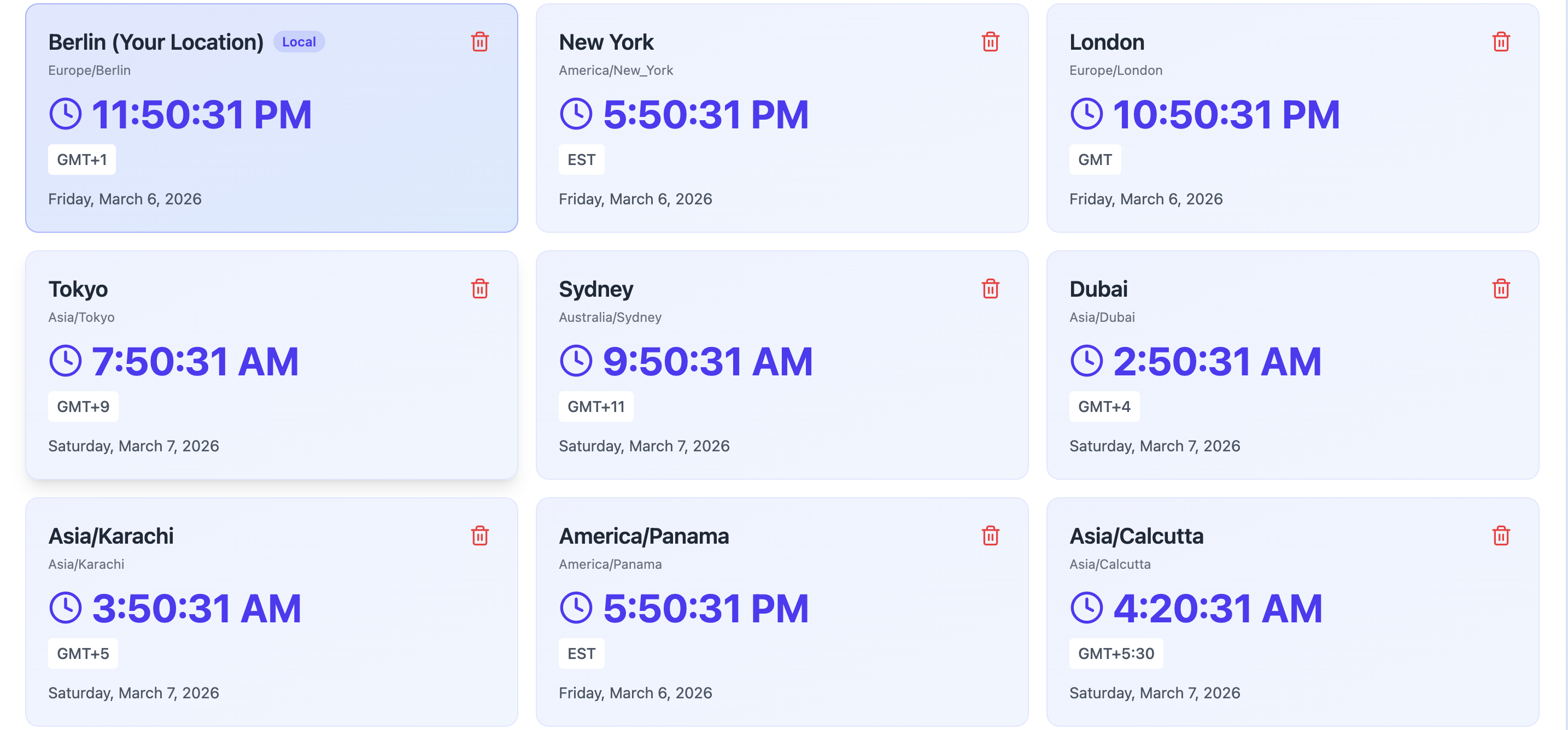This screenshot has height=730, width=1568.
Task: Click the clock icon beside Berlin's time
Action: (66, 113)
